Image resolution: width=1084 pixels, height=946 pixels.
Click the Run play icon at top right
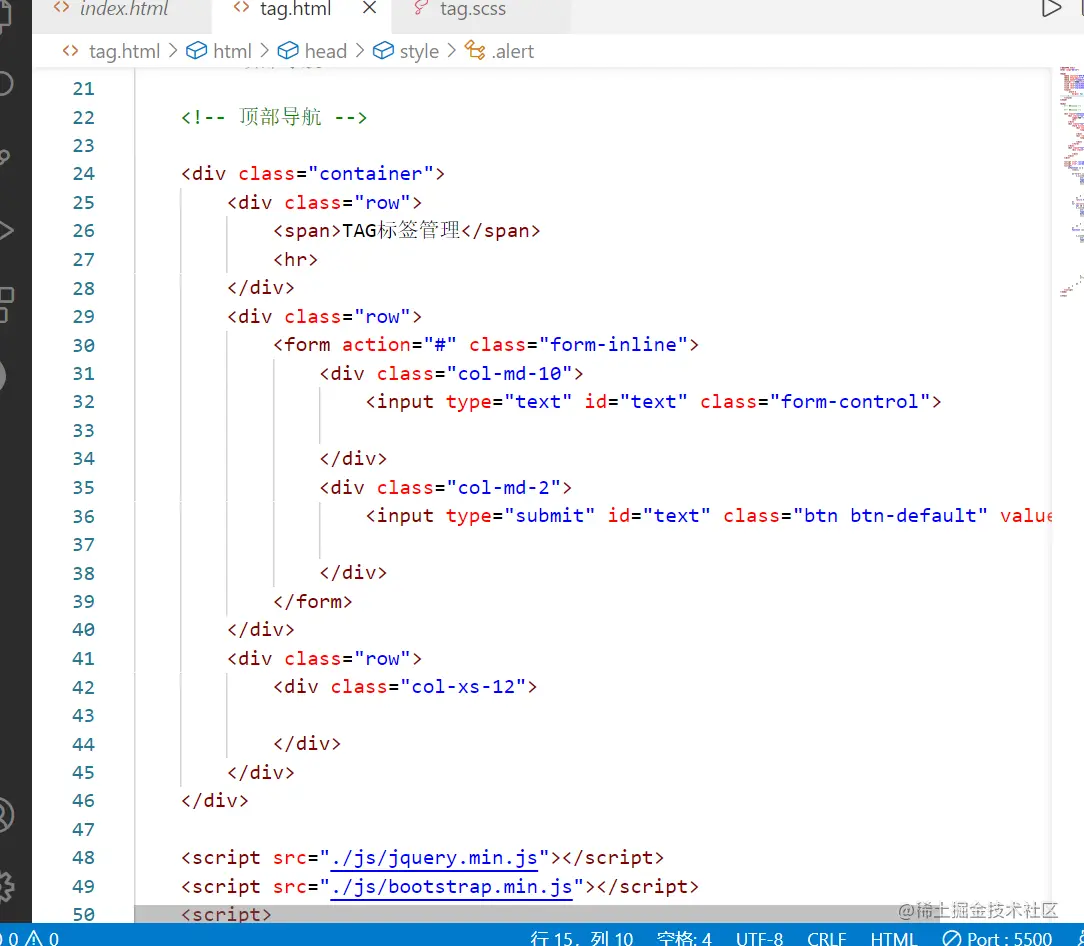(1051, 9)
